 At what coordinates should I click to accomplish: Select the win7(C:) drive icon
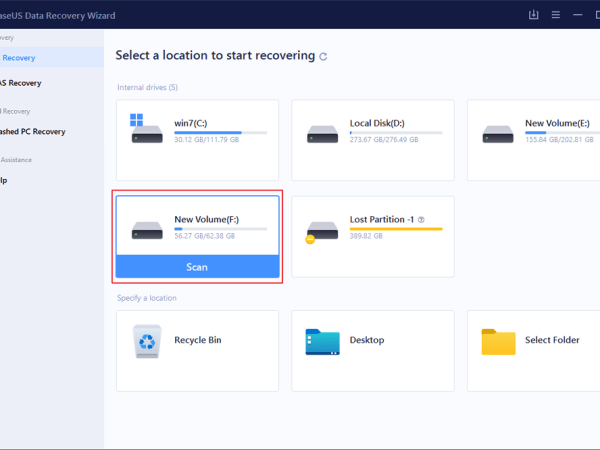147,129
